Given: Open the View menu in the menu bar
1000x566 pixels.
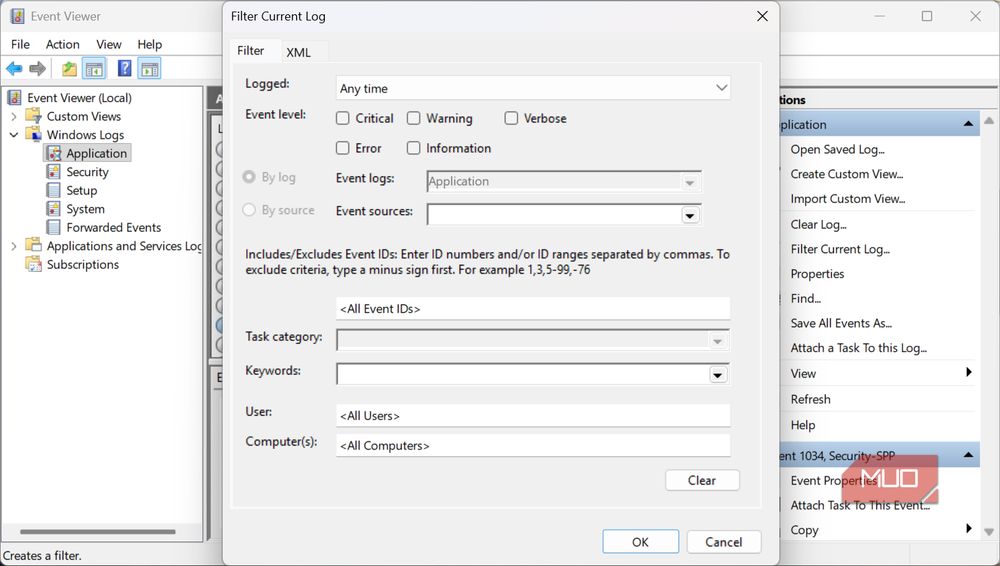Looking at the screenshot, I should (x=109, y=44).
